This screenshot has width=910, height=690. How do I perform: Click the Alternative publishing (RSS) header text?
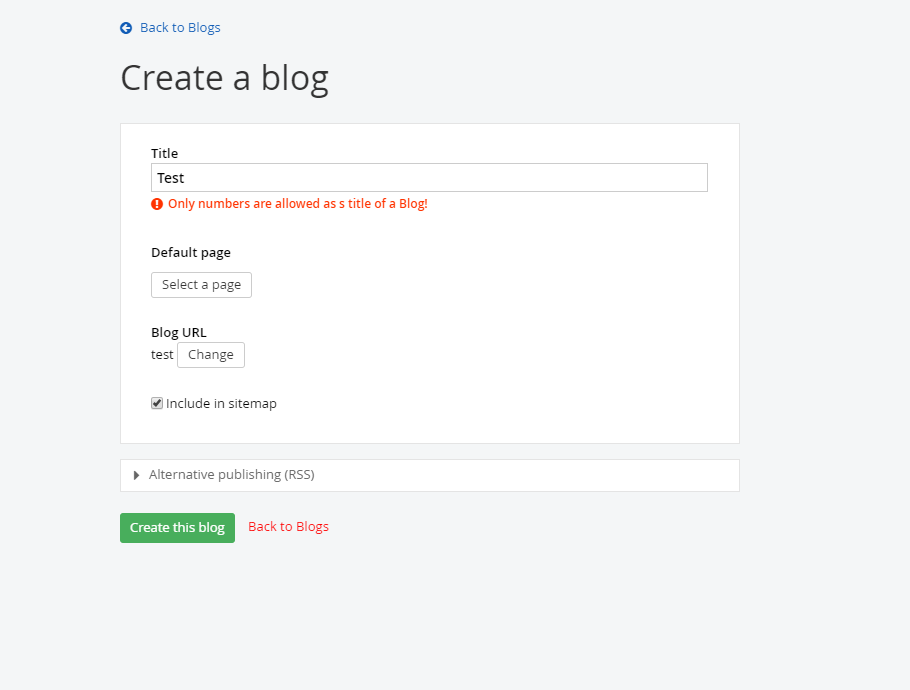pos(232,475)
